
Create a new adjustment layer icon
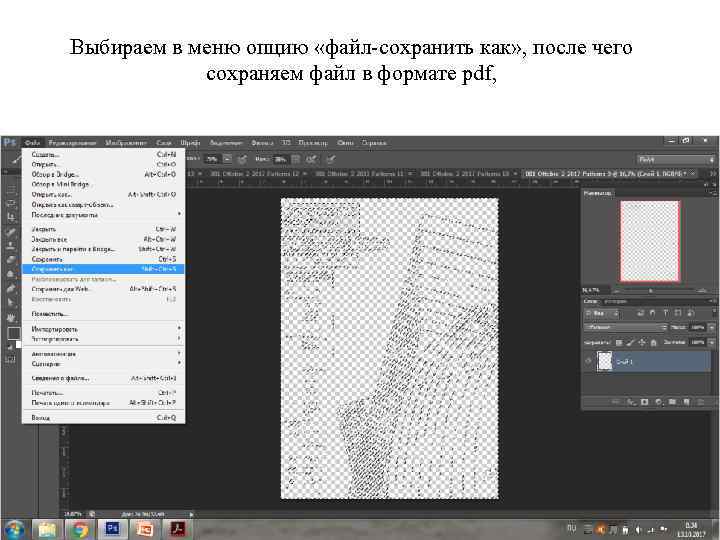click(x=658, y=402)
